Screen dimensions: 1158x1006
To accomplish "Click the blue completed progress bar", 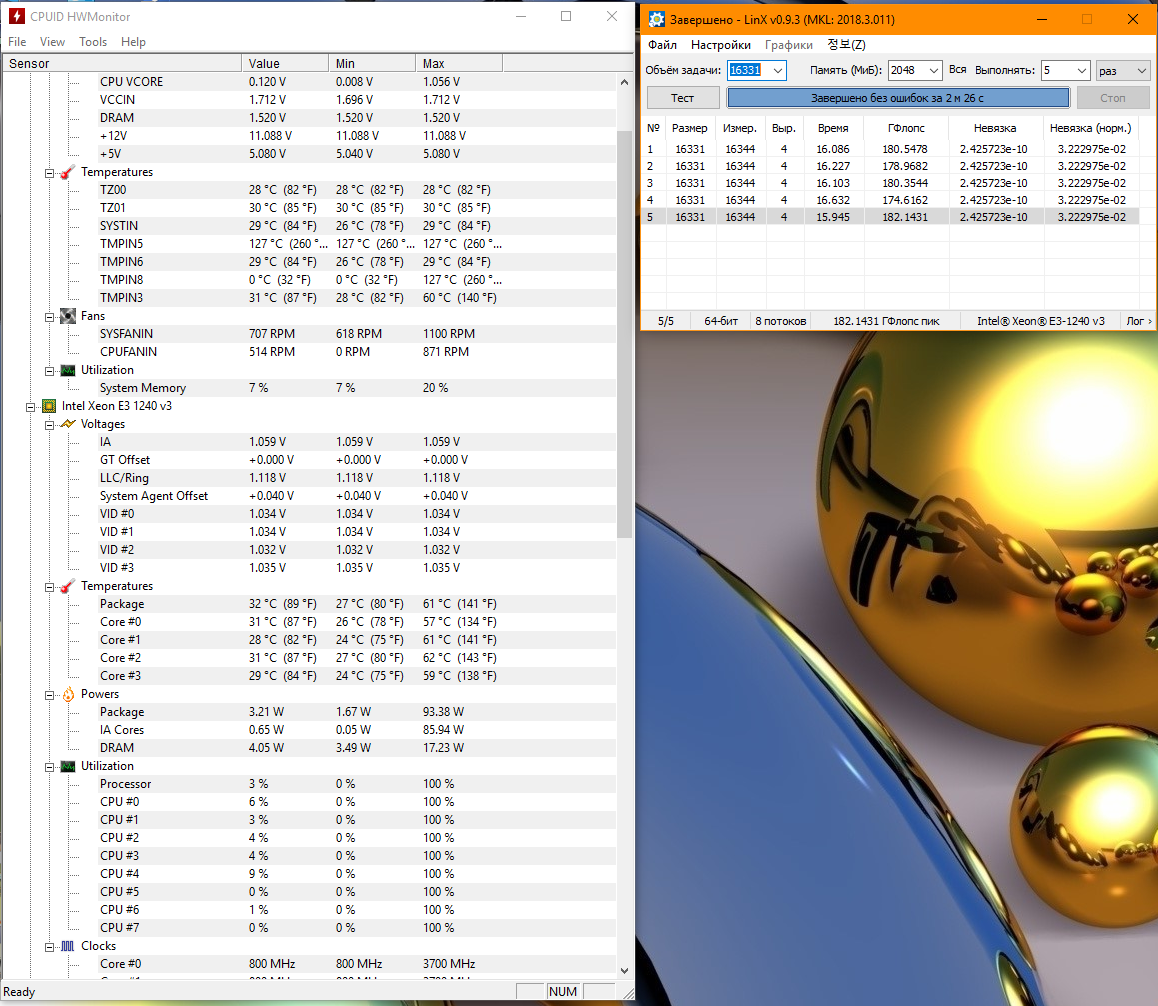I will (897, 98).
